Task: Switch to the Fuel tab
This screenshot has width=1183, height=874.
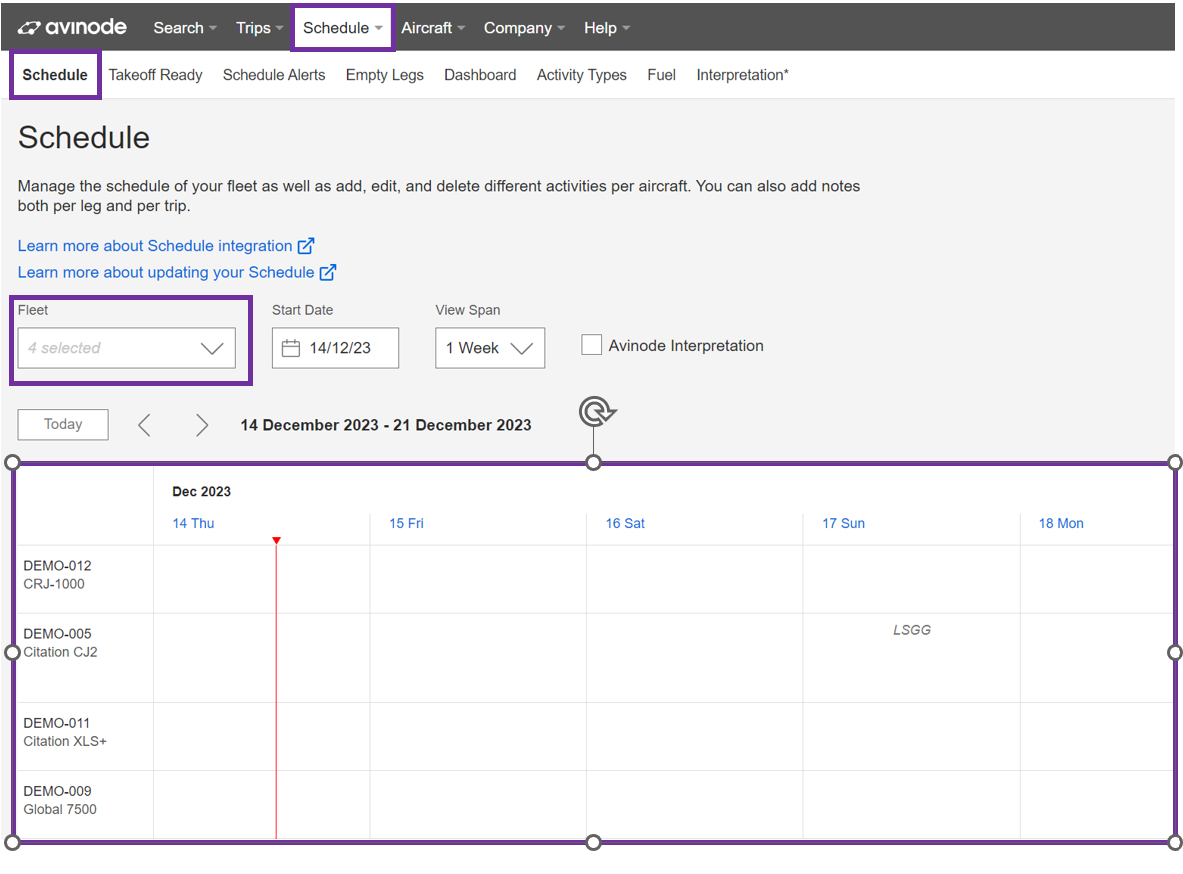Action: pos(662,75)
